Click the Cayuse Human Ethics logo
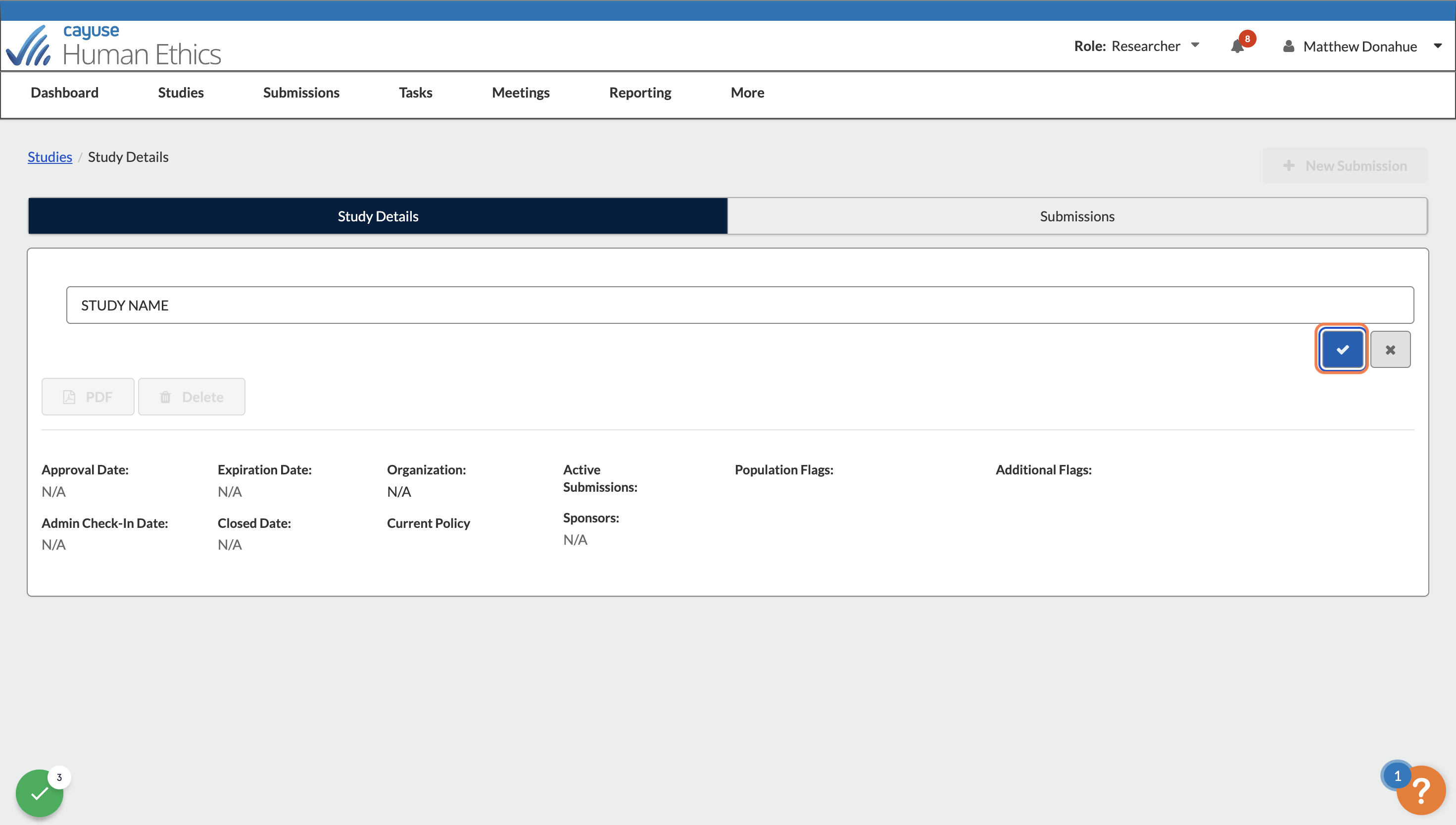Viewport: 1456px width, 825px height. pos(113,46)
